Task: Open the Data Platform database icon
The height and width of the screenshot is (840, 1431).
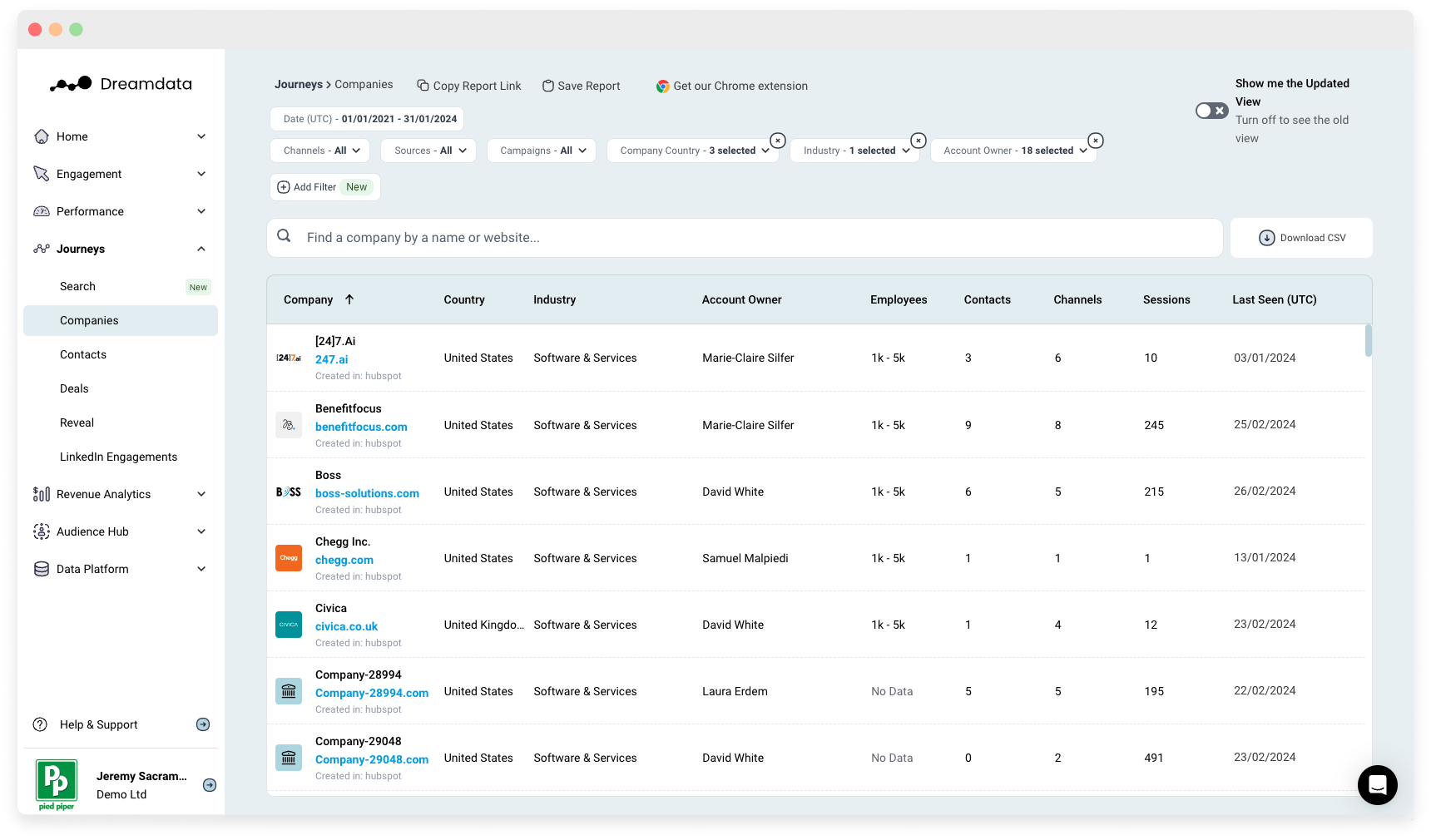Action: [x=42, y=569]
